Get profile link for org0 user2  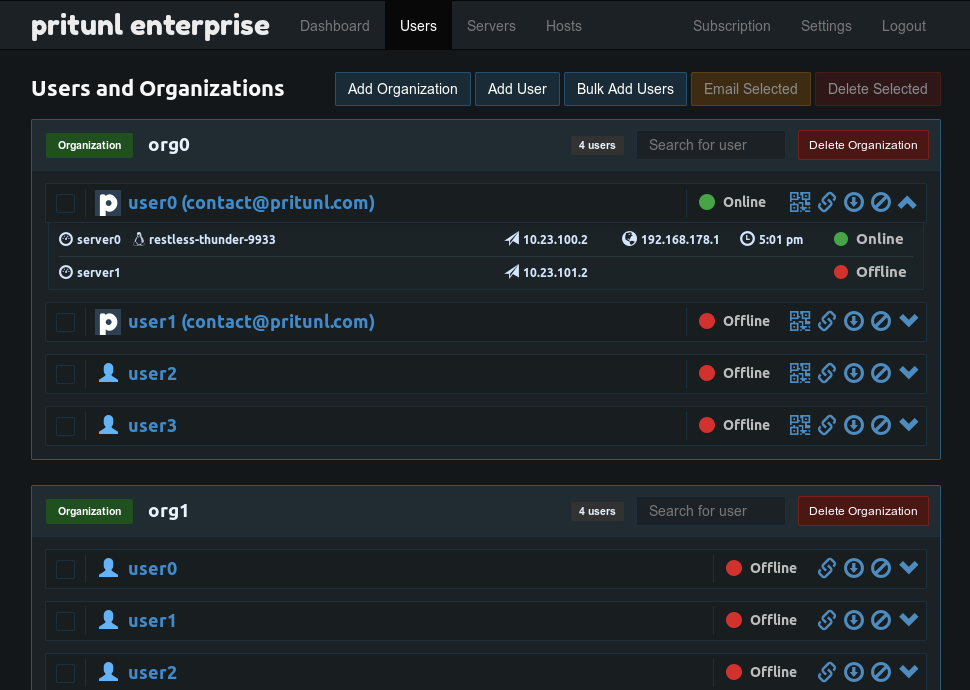click(x=827, y=373)
